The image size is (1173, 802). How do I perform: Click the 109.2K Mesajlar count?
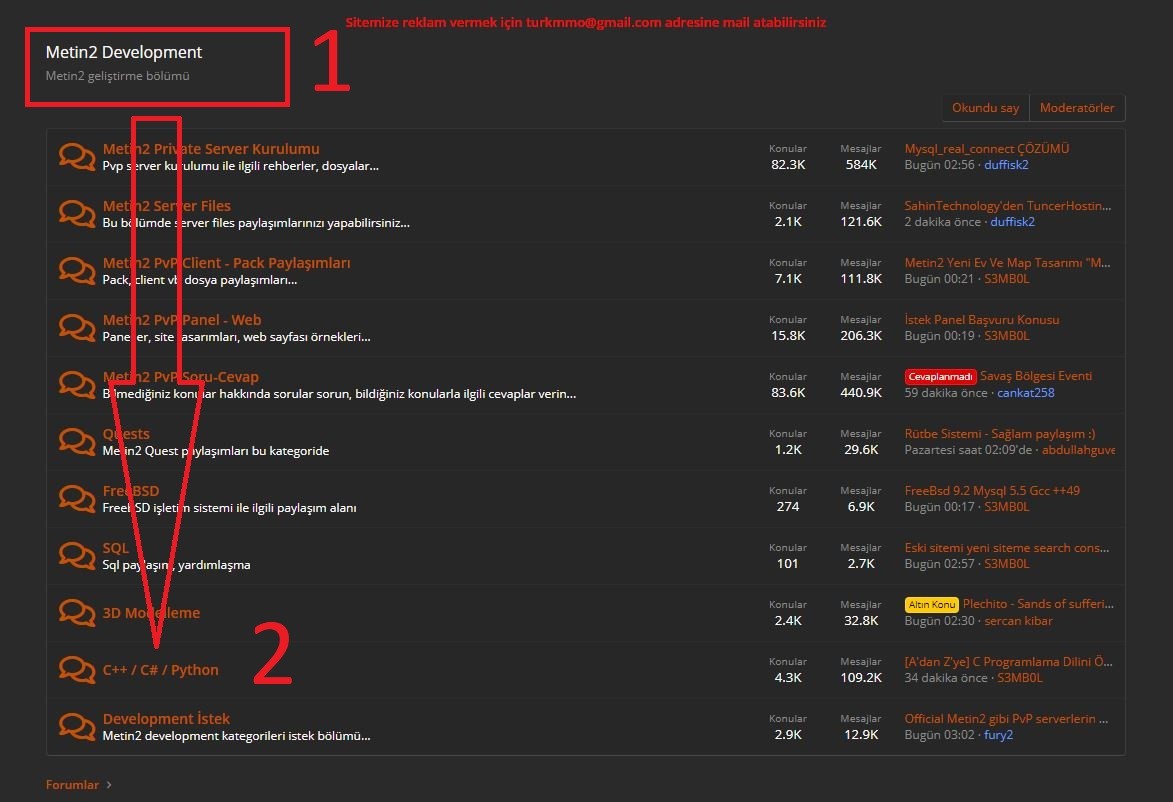click(861, 678)
